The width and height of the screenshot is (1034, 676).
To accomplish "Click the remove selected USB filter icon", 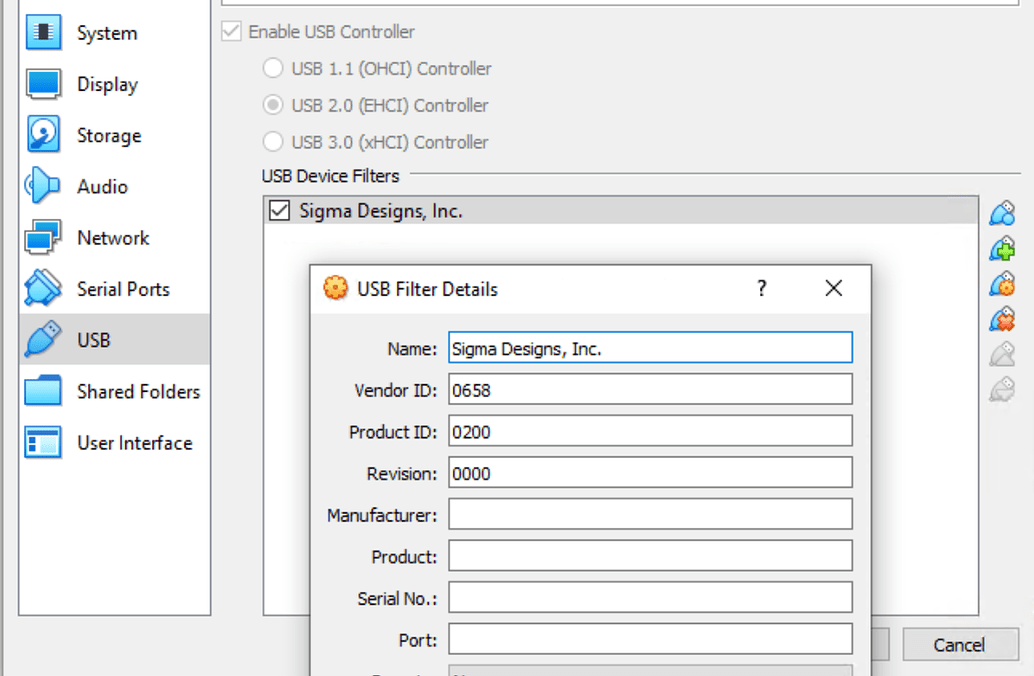I will [x=1002, y=319].
